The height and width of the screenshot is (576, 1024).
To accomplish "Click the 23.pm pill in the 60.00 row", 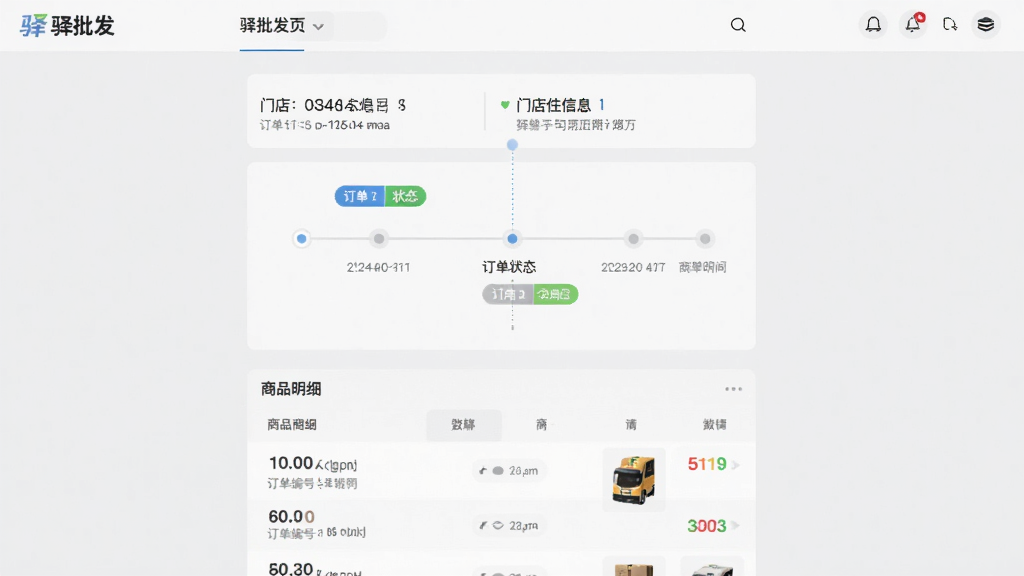I will point(509,526).
